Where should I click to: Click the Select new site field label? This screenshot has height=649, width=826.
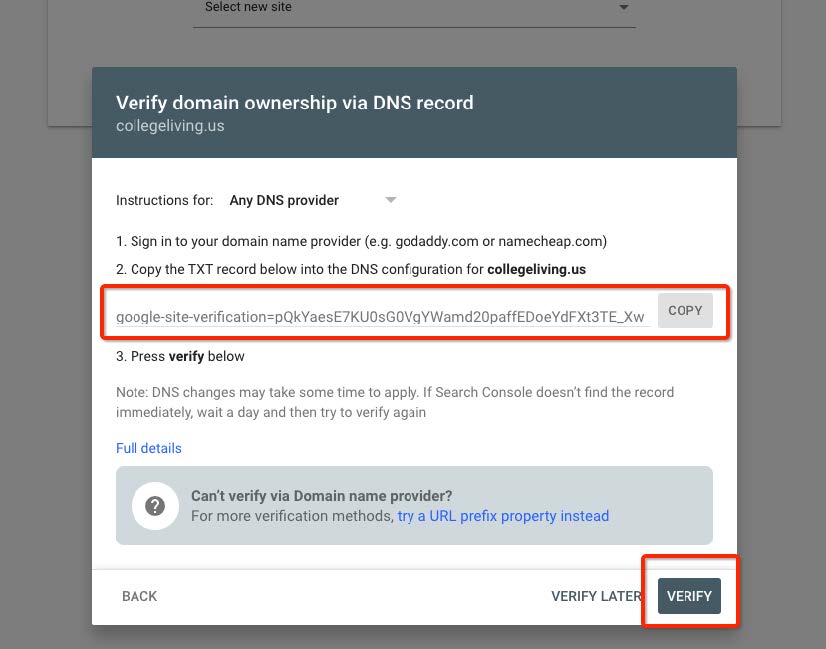[x=248, y=7]
